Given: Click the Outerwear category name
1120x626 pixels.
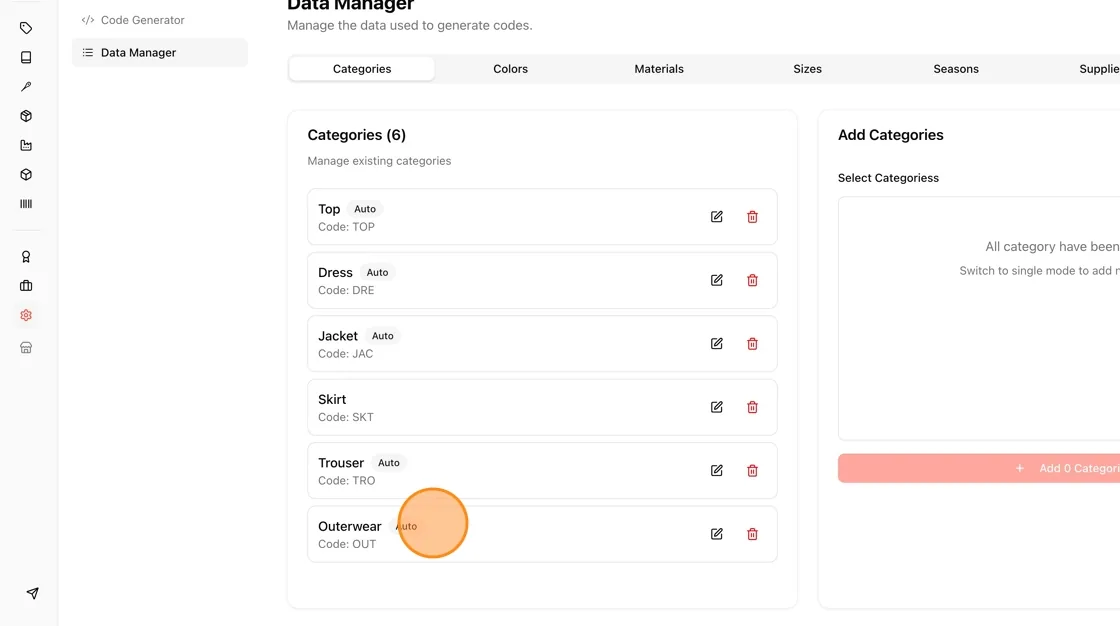Looking at the screenshot, I should coord(350,527).
